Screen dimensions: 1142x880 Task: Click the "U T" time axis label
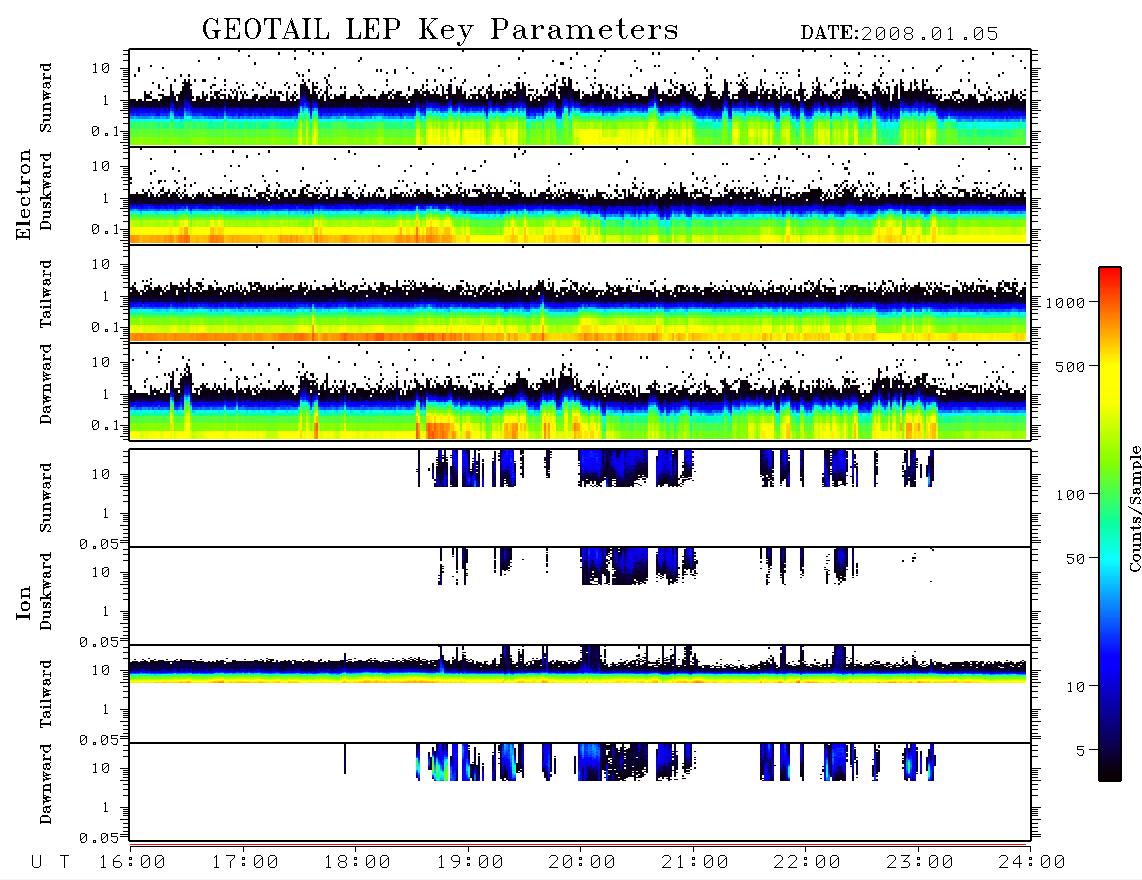50,862
